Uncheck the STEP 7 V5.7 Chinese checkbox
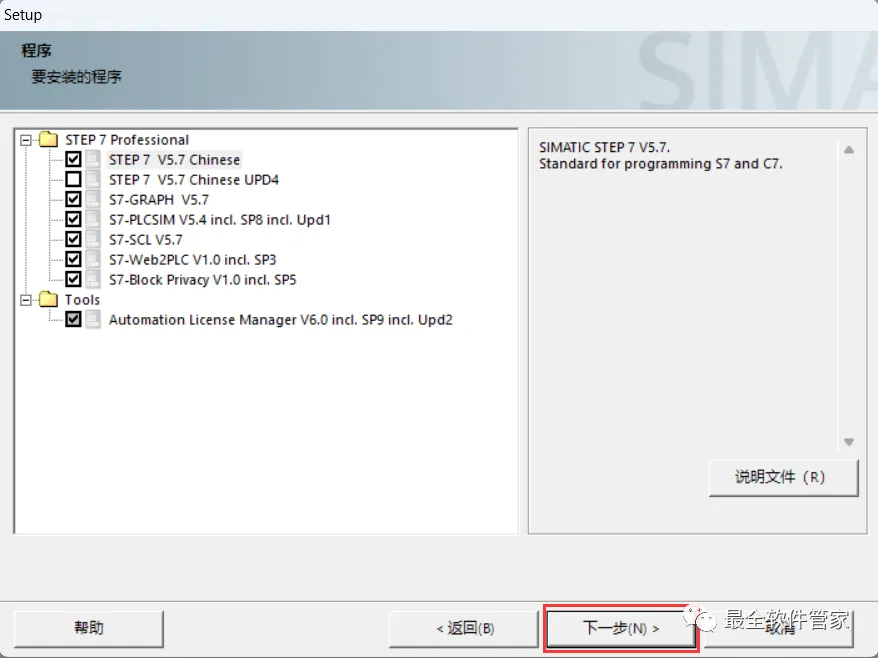The height and width of the screenshot is (658, 878). (73, 159)
